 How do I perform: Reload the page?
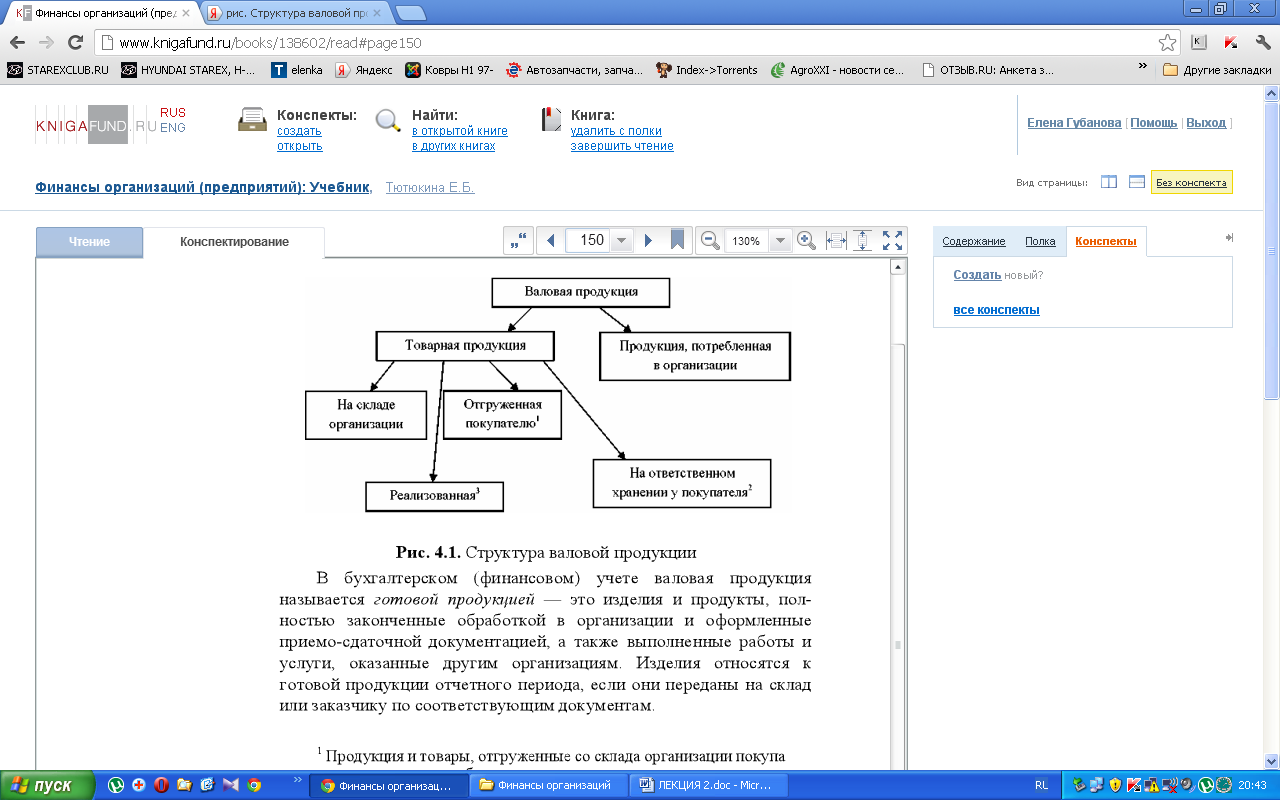click(x=75, y=43)
